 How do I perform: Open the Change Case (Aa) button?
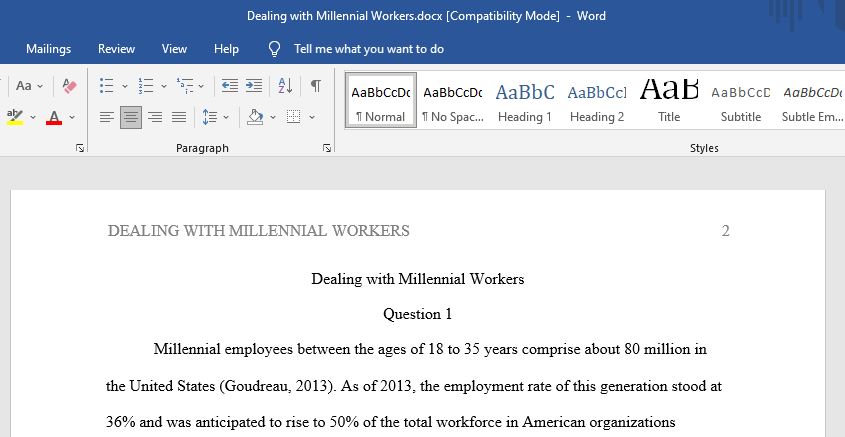pyautogui.click(x=24, y=86)
